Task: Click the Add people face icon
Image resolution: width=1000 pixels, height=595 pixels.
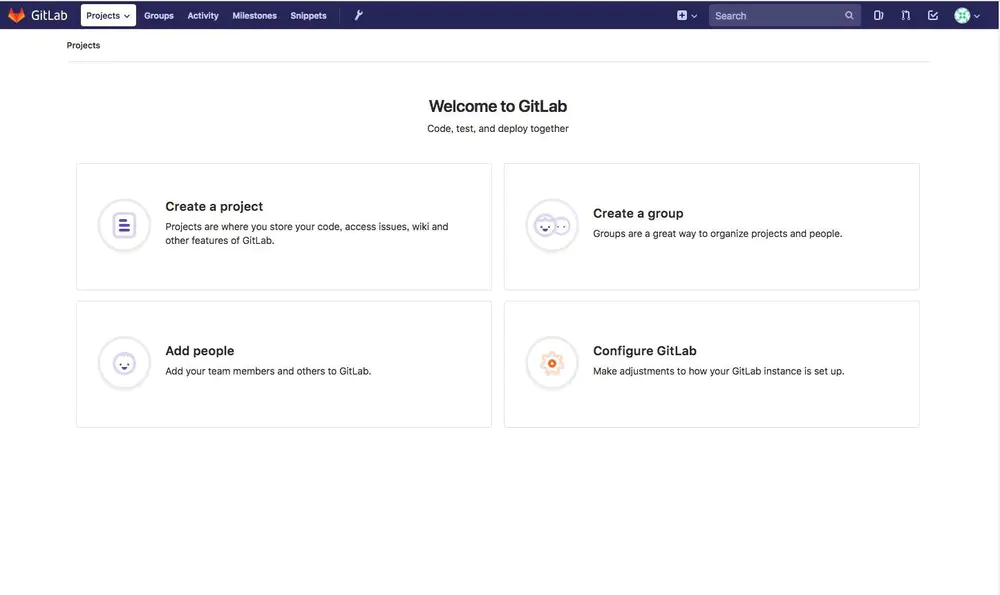Action: click(x=124, y=363)
